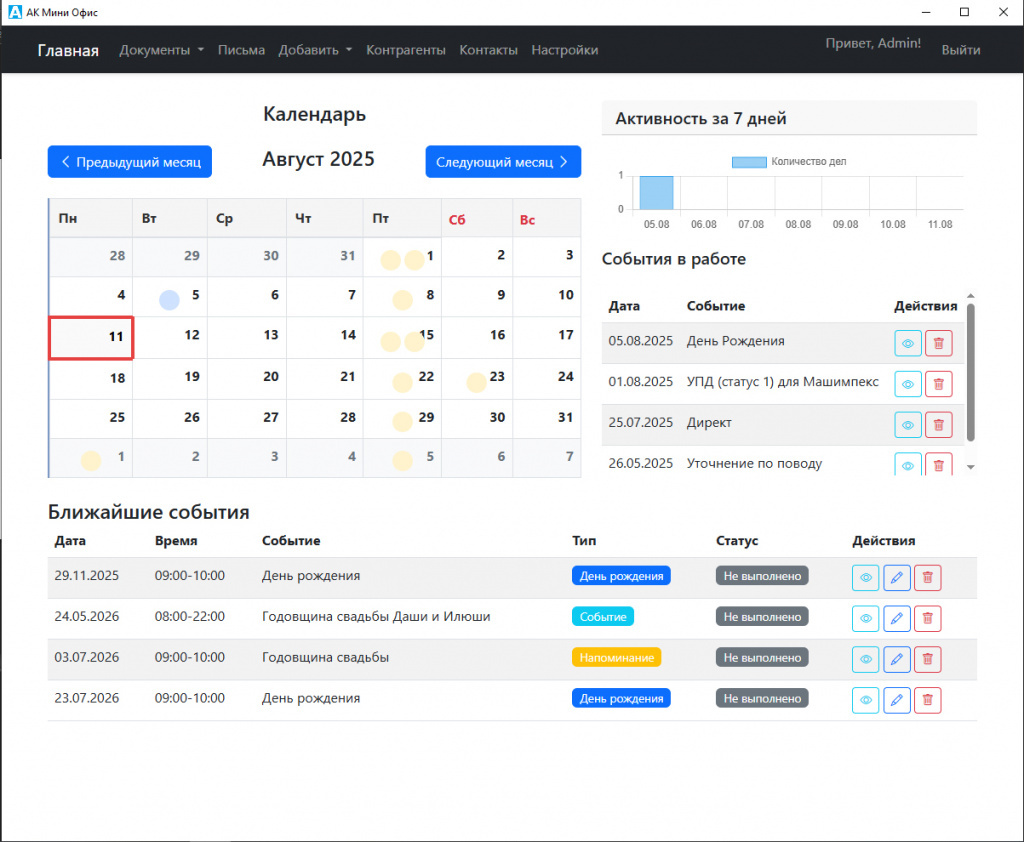This screenshot has height=842, width=1024.
Task: Log out with Выйти
Action: click(961, 50)
